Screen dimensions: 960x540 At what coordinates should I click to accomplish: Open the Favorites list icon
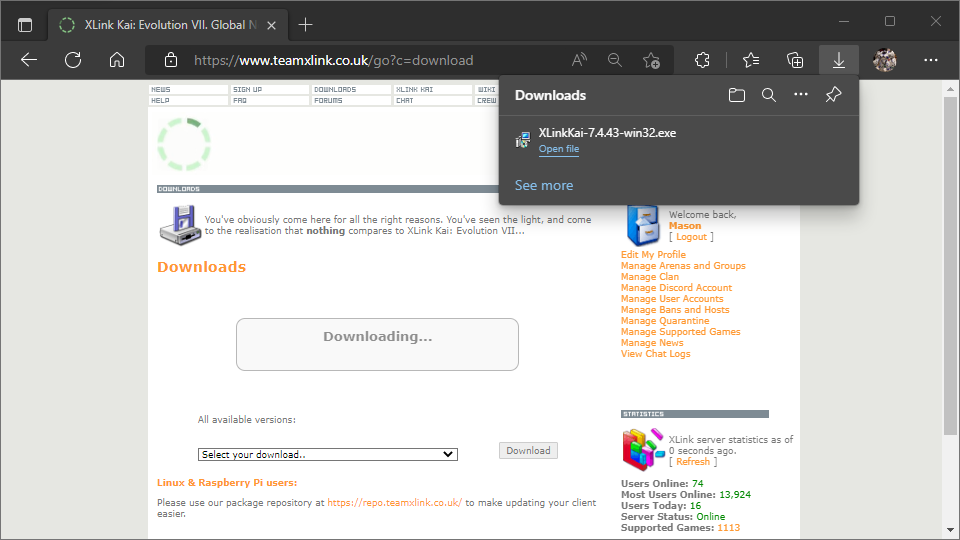pos(752,60)
